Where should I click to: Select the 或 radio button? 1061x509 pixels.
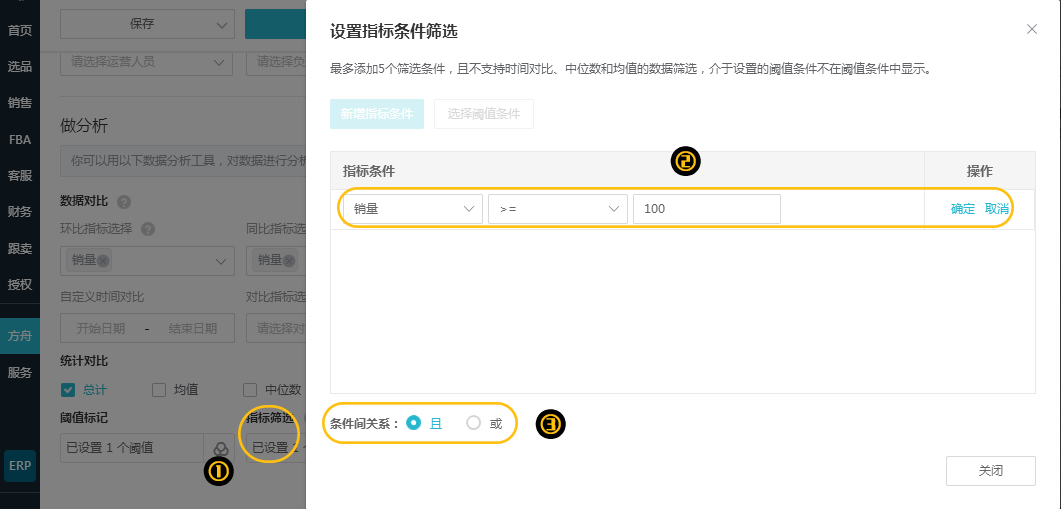pos(474,423)
